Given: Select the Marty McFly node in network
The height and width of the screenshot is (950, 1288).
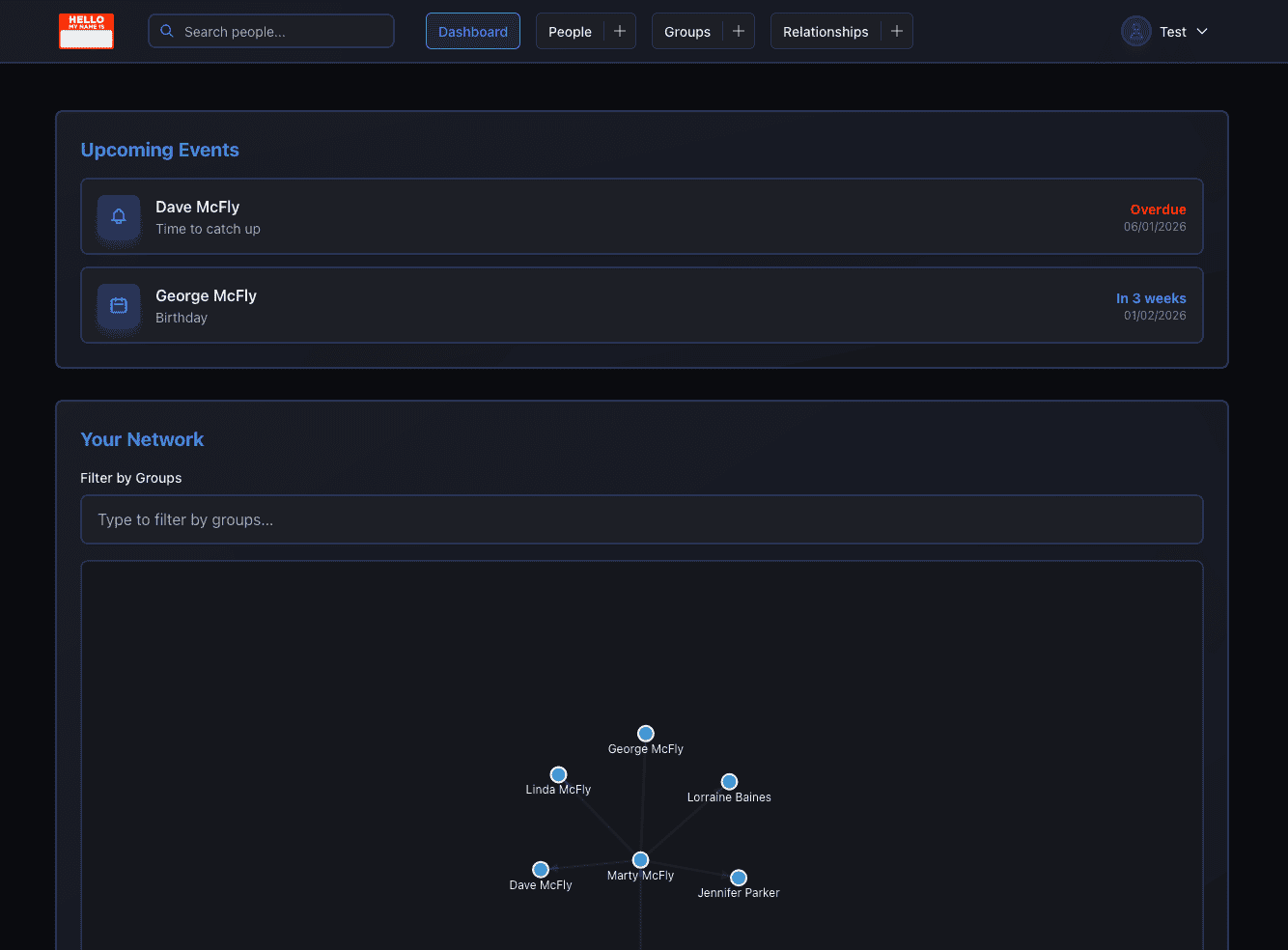Looking at the screenshot, I should pyautogui.click(x=640, y=859).
